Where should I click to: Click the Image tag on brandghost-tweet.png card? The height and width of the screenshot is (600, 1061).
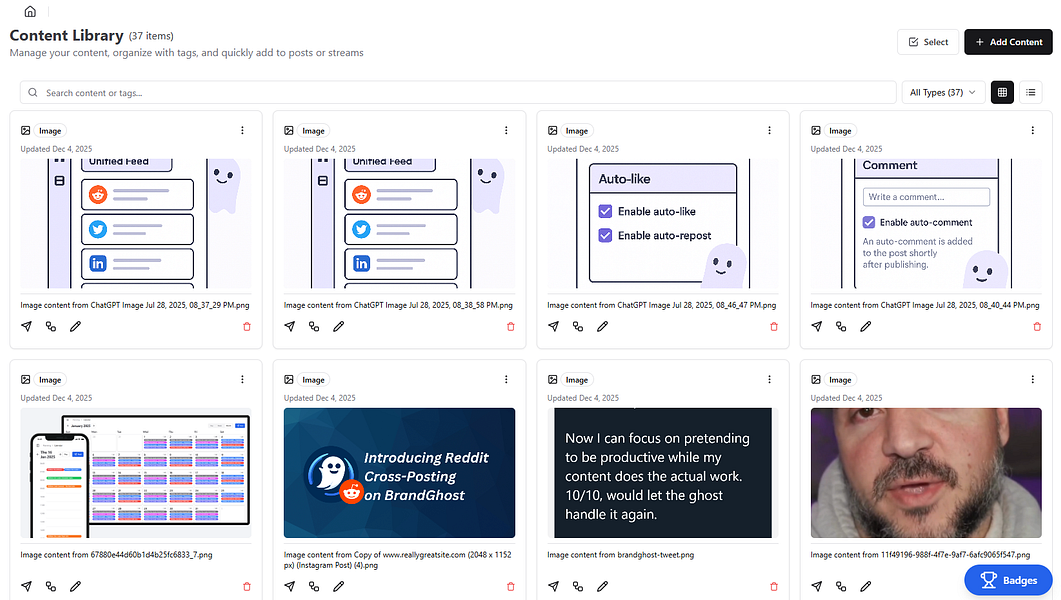click(x=577, y=379)
